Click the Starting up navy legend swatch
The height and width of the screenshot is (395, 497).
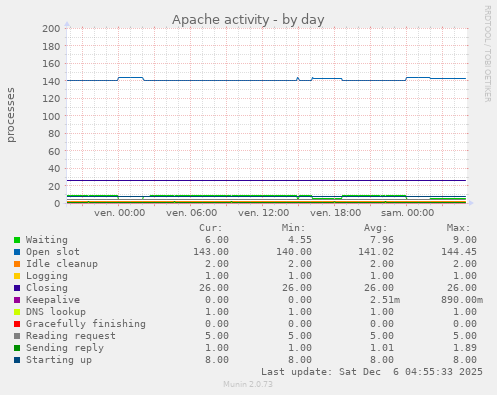pyautogui.click(x=17, y=360)
